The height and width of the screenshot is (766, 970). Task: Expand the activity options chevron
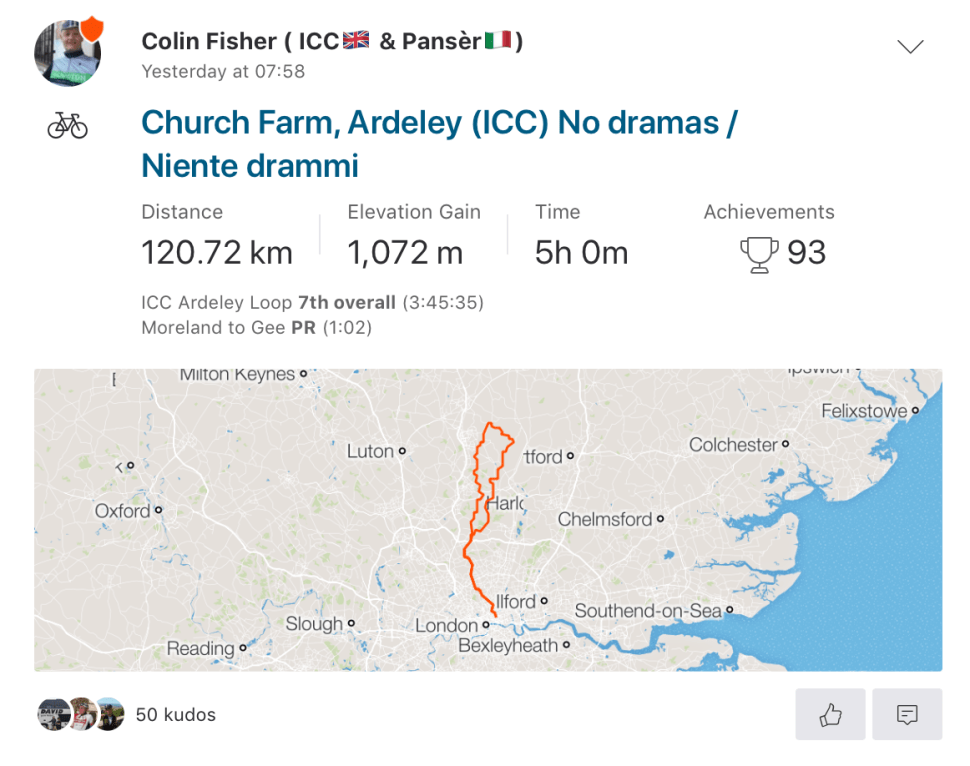910,46
